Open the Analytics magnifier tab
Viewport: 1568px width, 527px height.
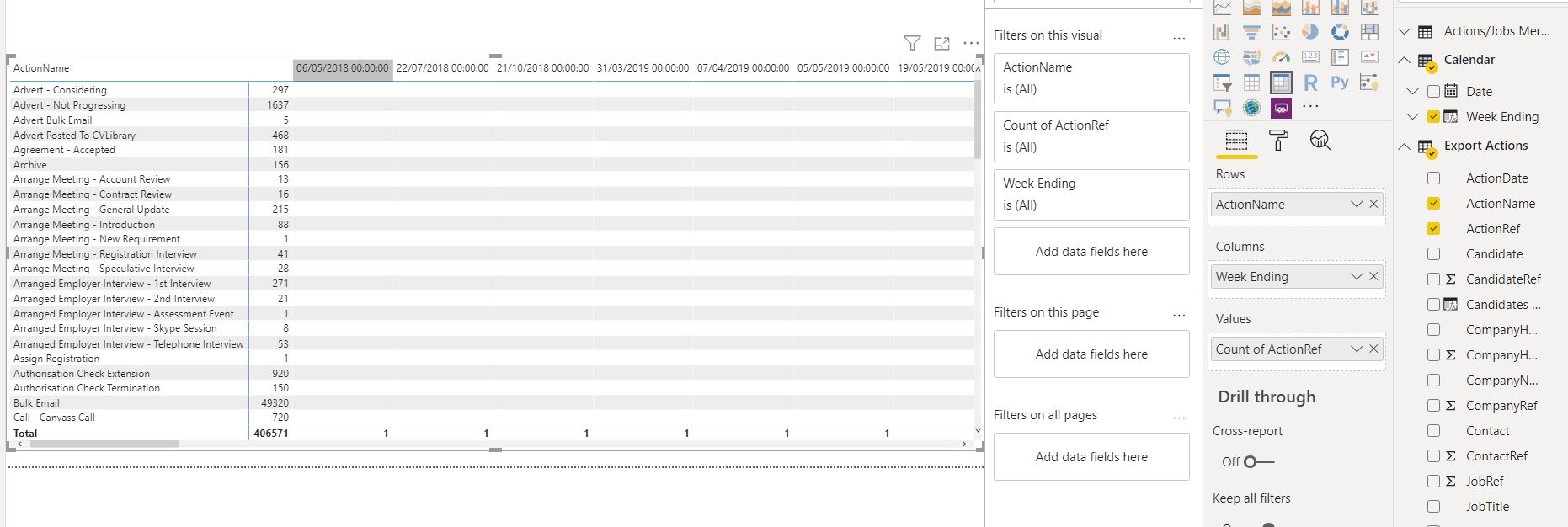1320,141
